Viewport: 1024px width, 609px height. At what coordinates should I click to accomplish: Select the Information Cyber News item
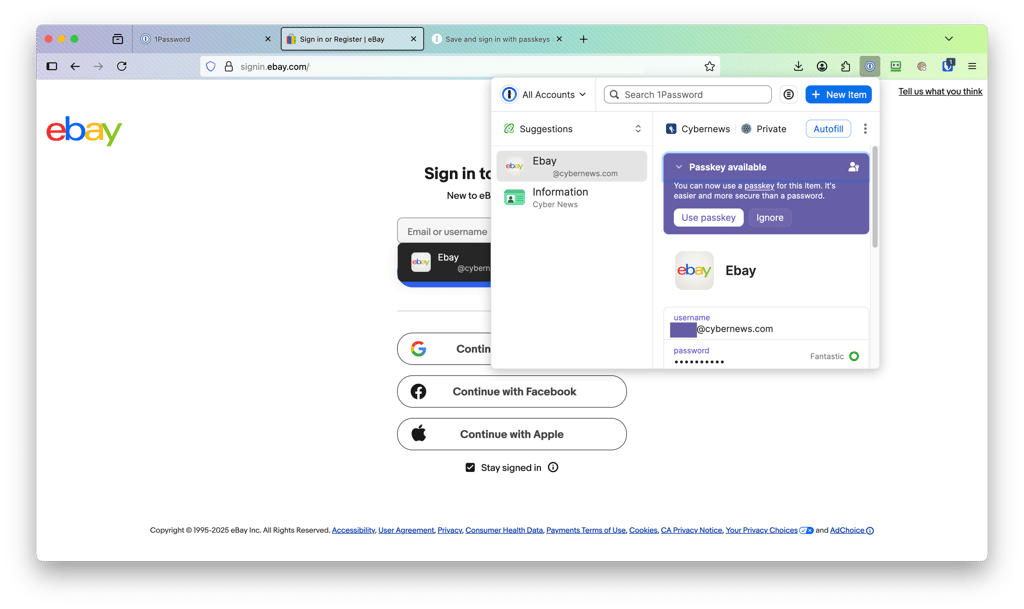572,197
